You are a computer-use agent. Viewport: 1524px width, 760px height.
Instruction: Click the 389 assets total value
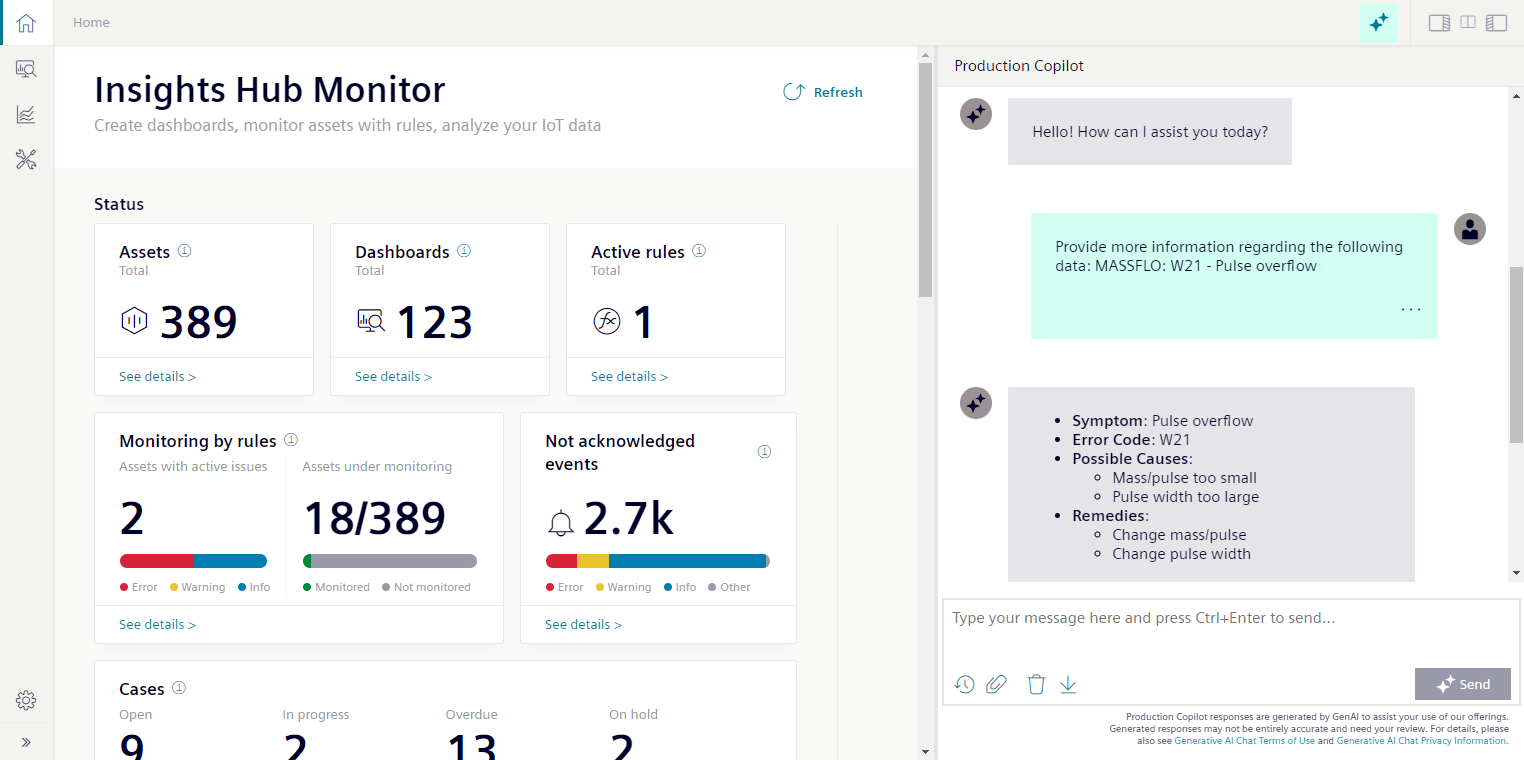(x=199, y=322)
